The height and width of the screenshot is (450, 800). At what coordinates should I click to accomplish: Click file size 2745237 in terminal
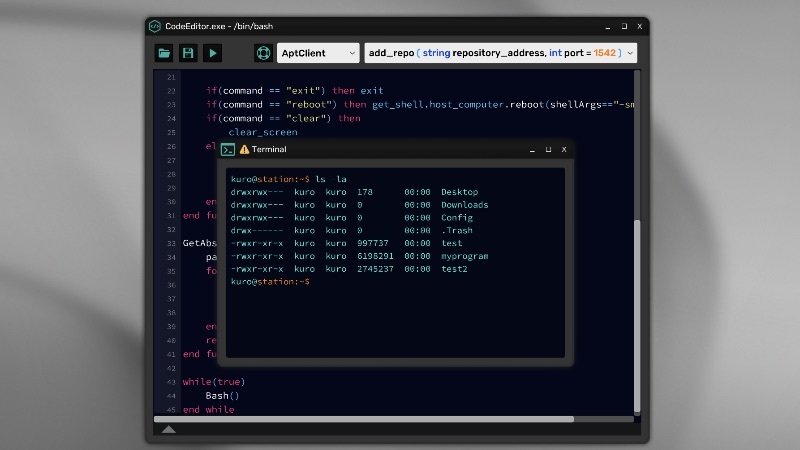376,269
